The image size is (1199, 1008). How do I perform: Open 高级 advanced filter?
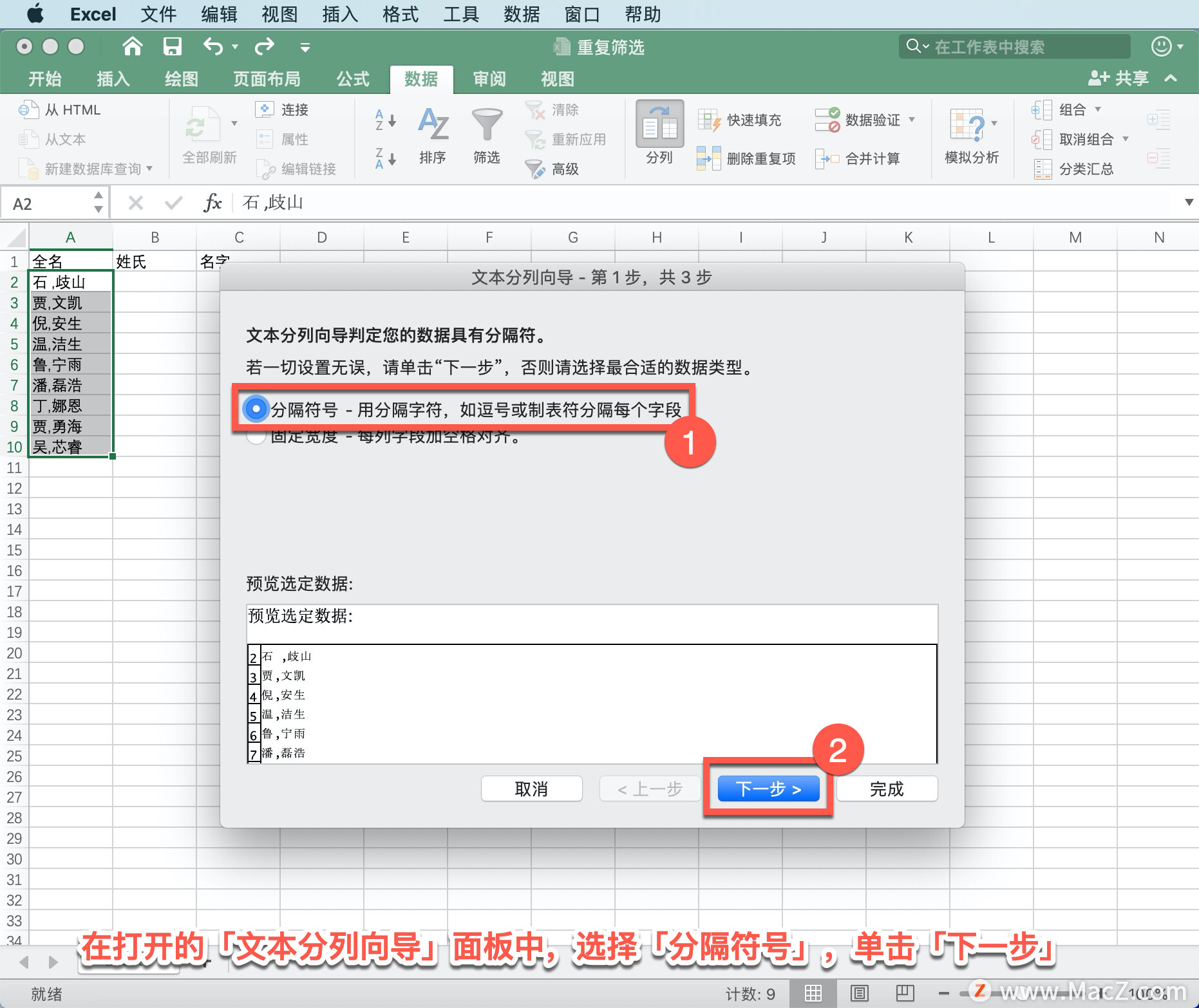pos(552,169)
